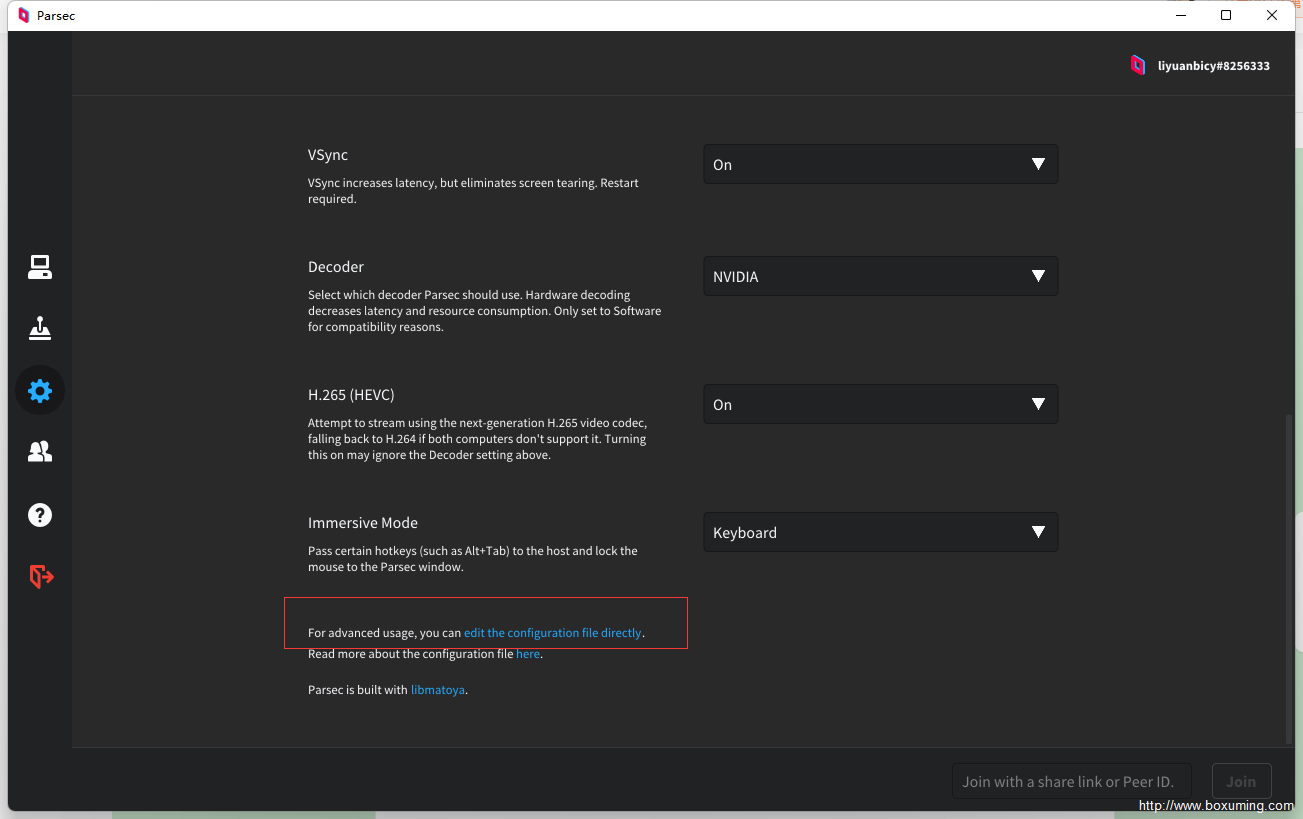1303x819 pixels.
Task: Click the Parsec logo beside username
Action: pos(1138,65)
